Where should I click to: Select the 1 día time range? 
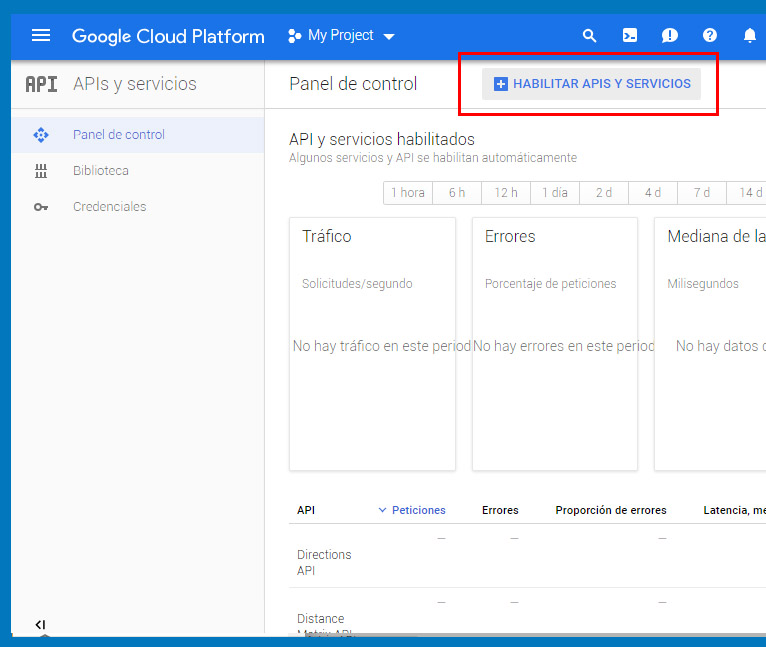click(x=555, y=193)
